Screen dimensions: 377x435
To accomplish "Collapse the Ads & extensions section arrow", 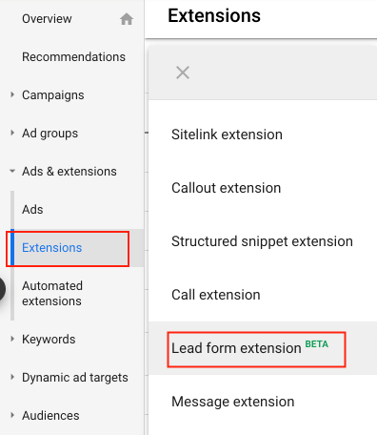I will pyautogui.click(x=12, y=171).
